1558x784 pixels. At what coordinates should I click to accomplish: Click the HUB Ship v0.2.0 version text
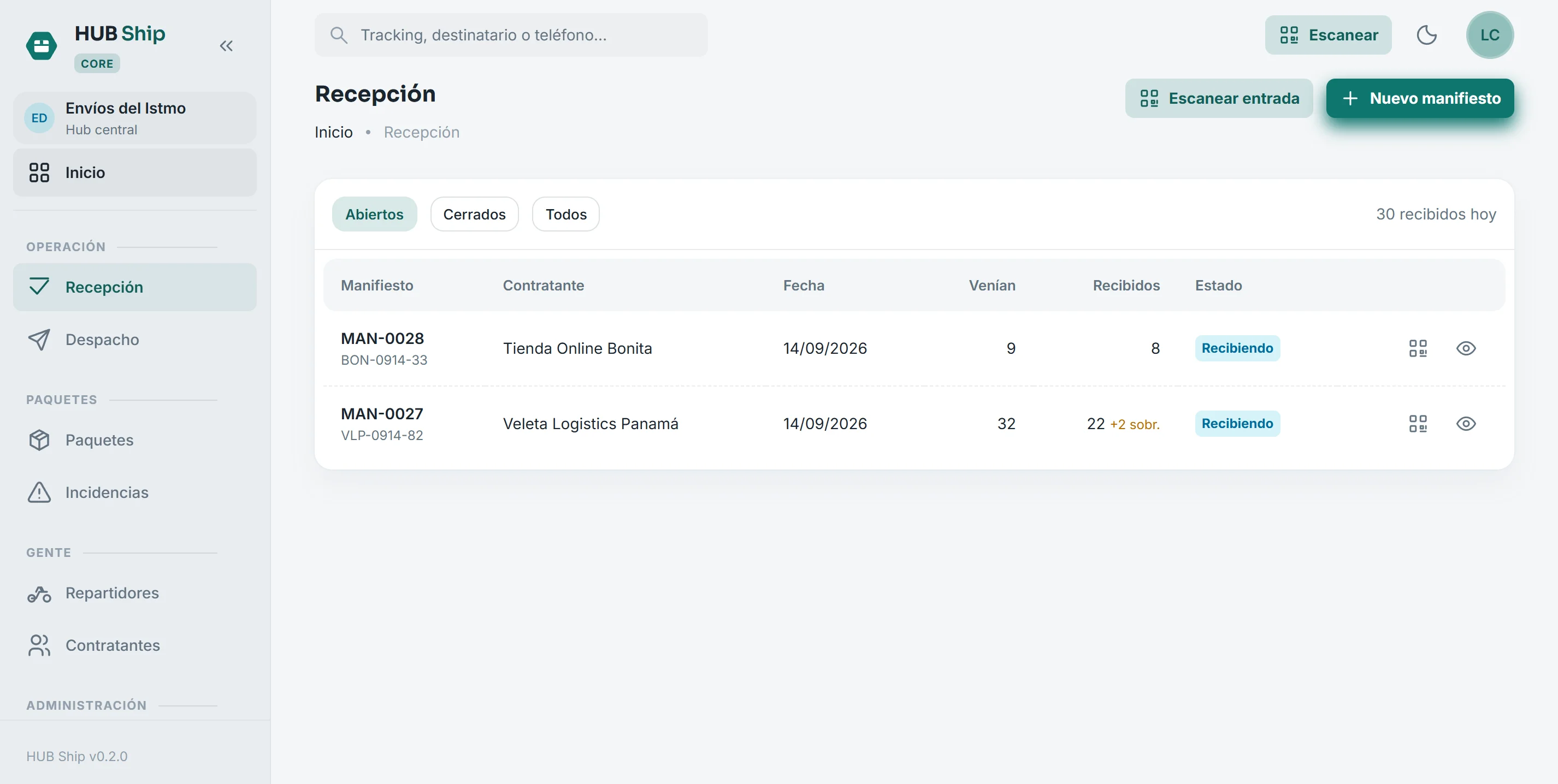click(77, 756)
